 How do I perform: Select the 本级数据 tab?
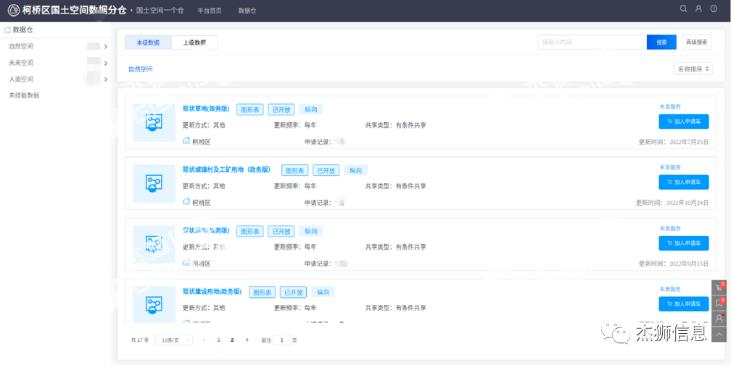point(148,42)
